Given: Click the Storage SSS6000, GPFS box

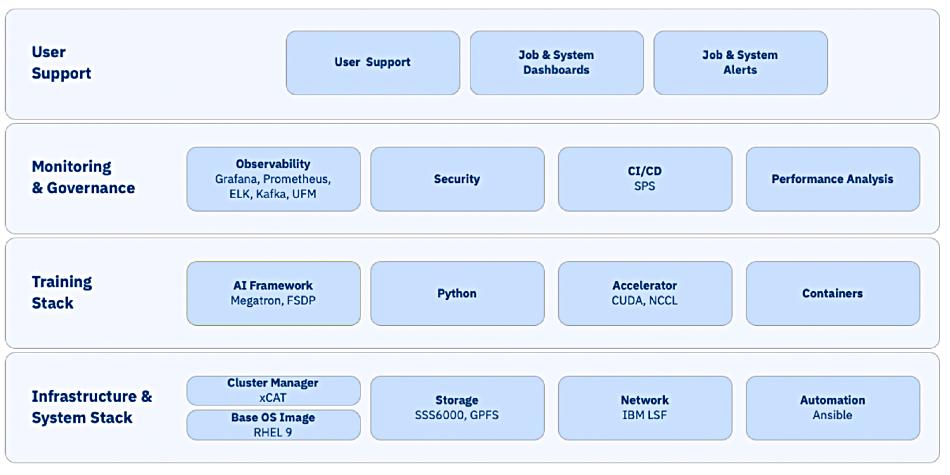Looking at the screenshot, I should [x=457, y=408].
